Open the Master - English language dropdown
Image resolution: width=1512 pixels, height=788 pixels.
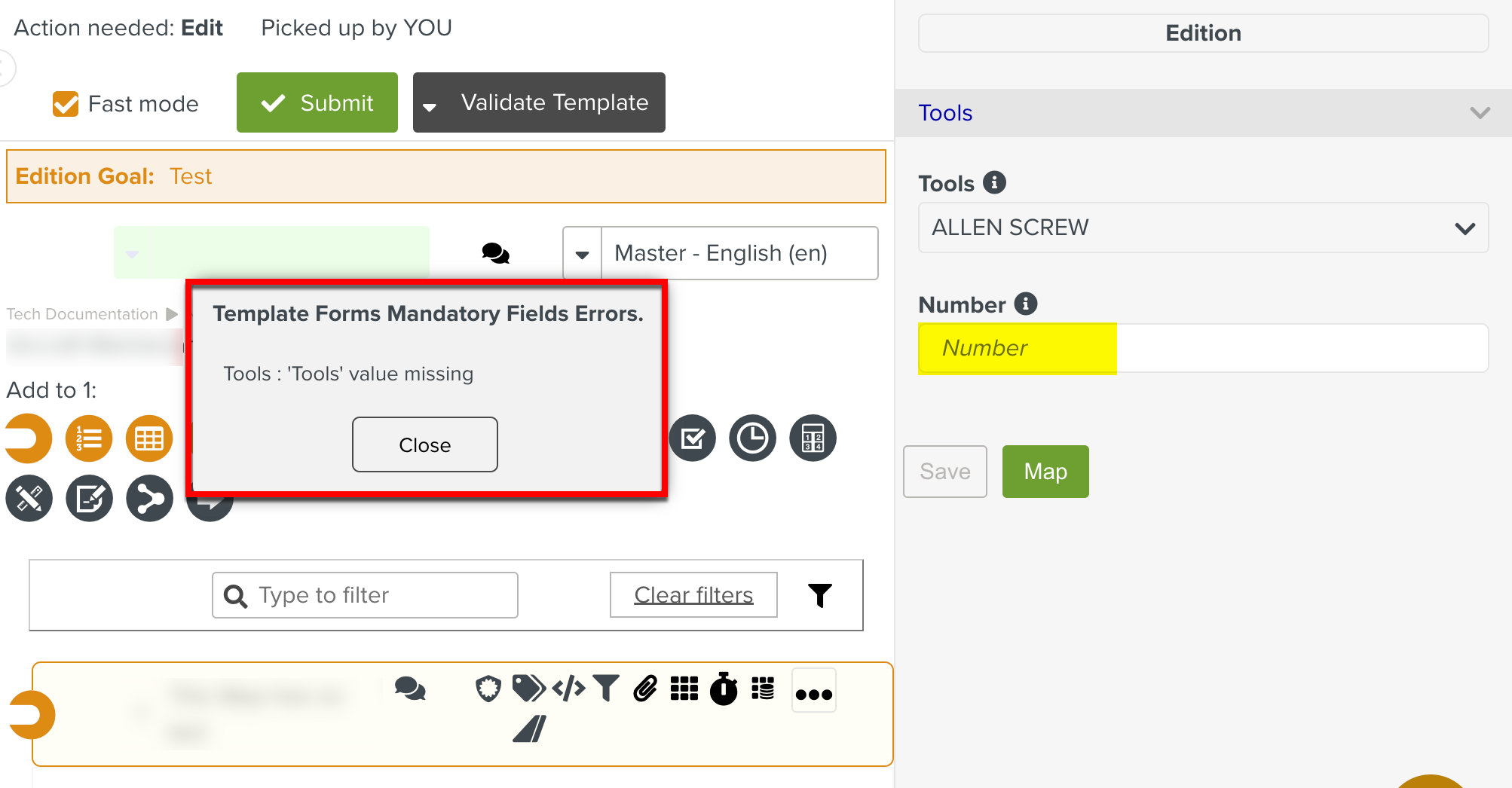[x=583, y=254]
